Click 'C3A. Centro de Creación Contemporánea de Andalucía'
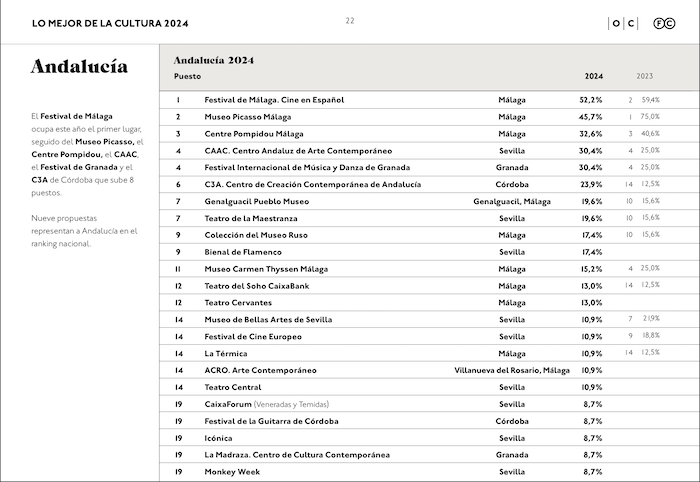This screenshot has height=482, width=700. pos(312,184)
